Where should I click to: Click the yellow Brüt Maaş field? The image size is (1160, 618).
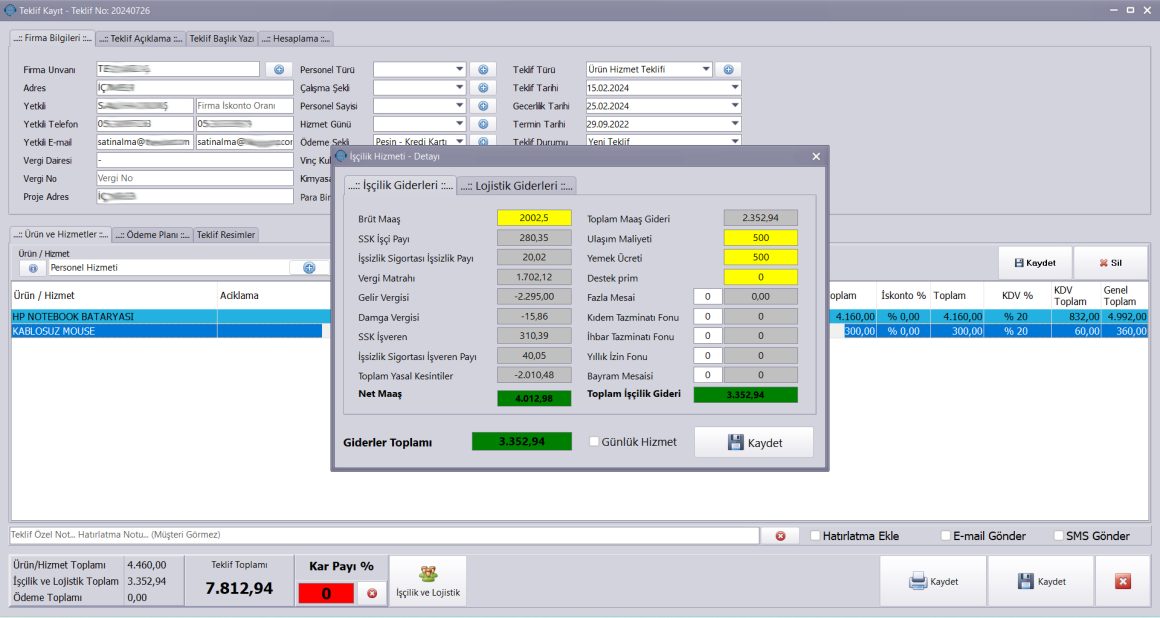click(x=534, y=218)
